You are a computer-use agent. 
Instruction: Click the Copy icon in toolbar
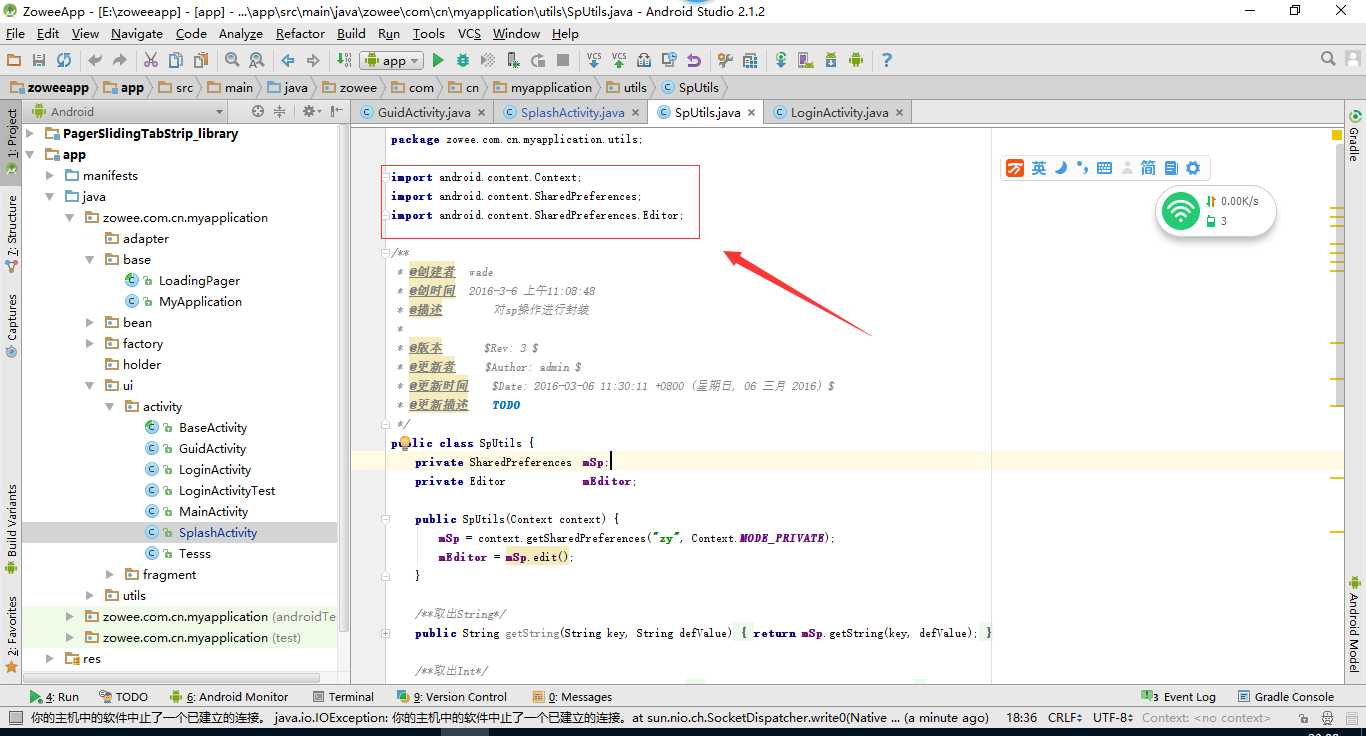[176, 60]
